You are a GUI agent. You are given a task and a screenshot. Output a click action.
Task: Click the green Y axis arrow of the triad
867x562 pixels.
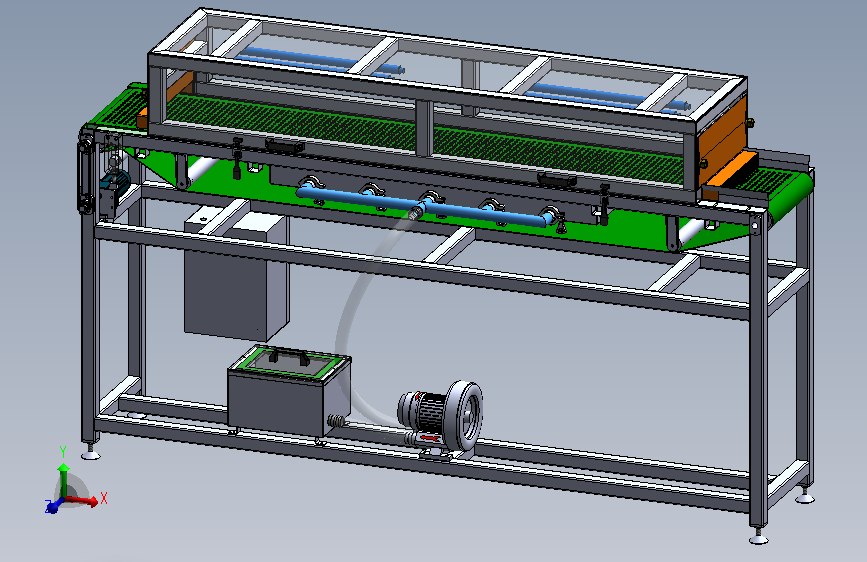tap(64, 480)
